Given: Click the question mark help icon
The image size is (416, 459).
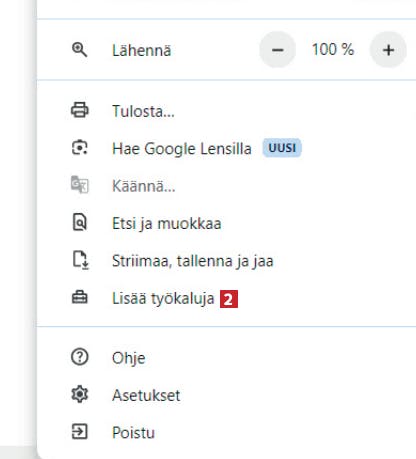Looking at the screenshot, I should [80, 357].
